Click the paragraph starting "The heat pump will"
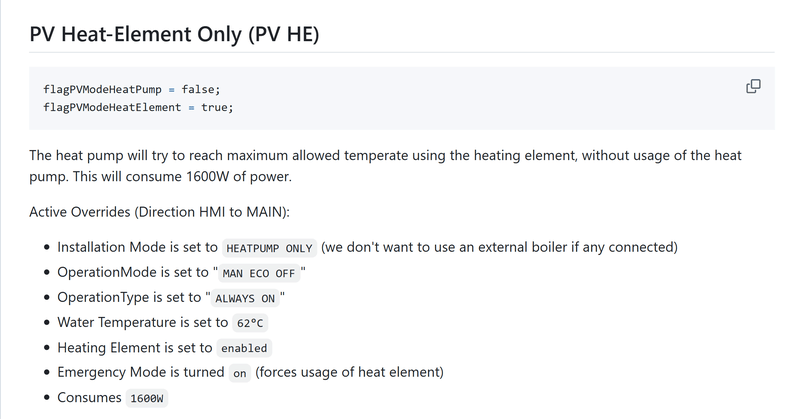Image resolution: width=800 pixels, height=419 pixels. (385, 166)
